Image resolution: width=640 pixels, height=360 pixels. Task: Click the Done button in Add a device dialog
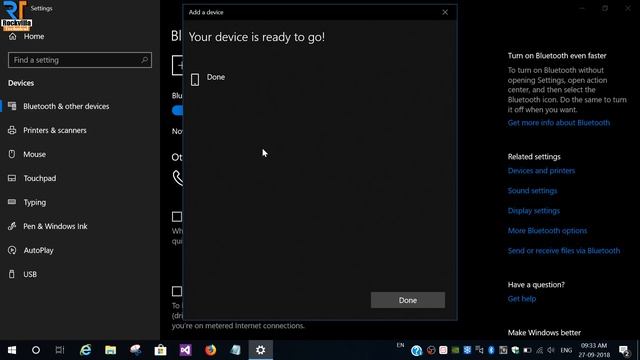click(x=407, y=300)
